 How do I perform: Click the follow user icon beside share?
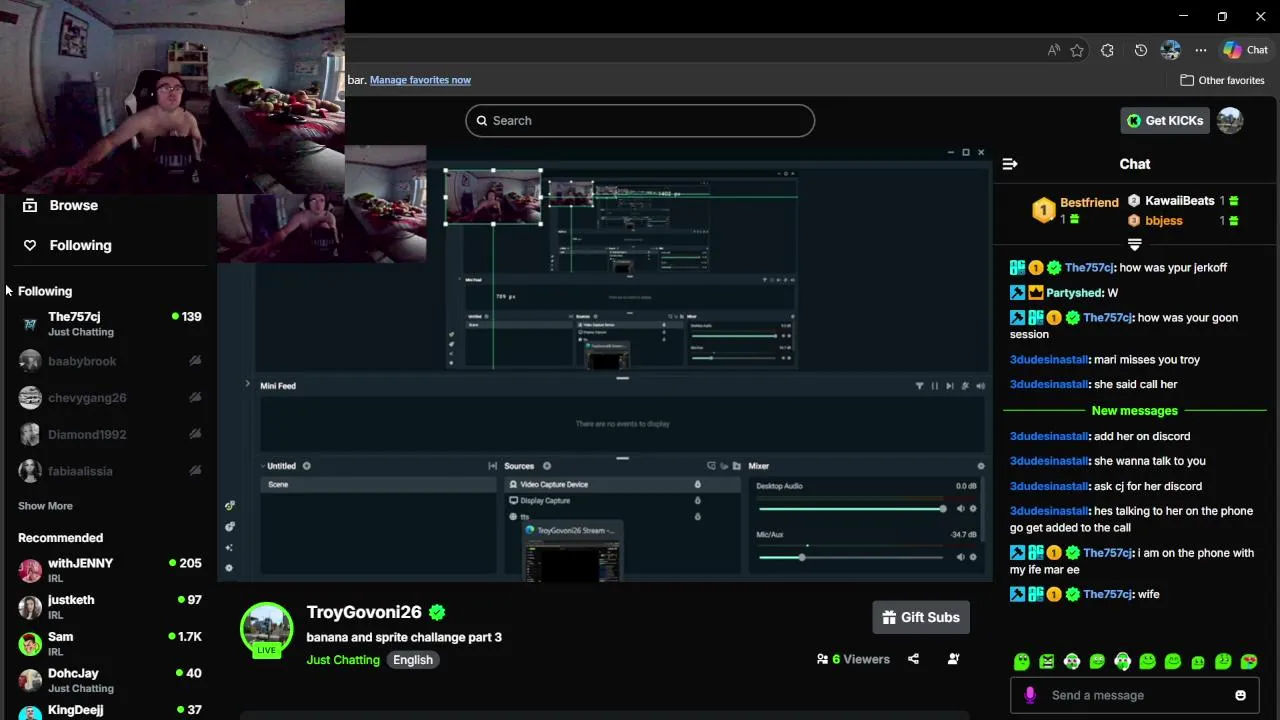[953, 659]
